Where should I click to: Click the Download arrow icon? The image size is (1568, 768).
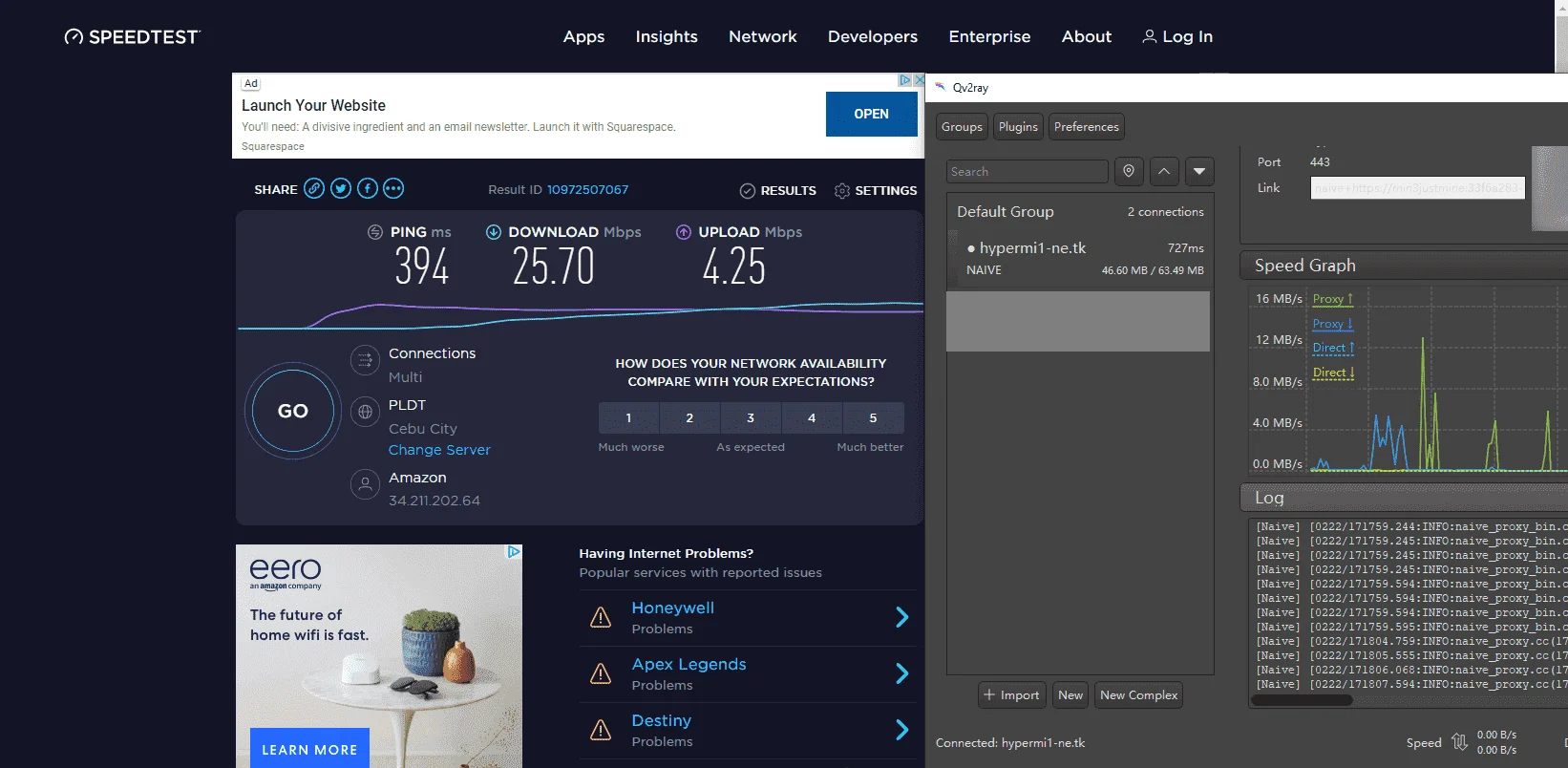[x=494, y=232]
